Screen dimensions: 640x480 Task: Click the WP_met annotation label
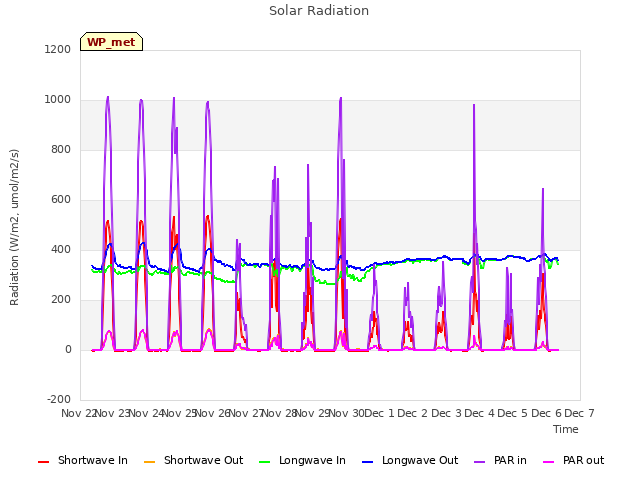pos(111,42)
